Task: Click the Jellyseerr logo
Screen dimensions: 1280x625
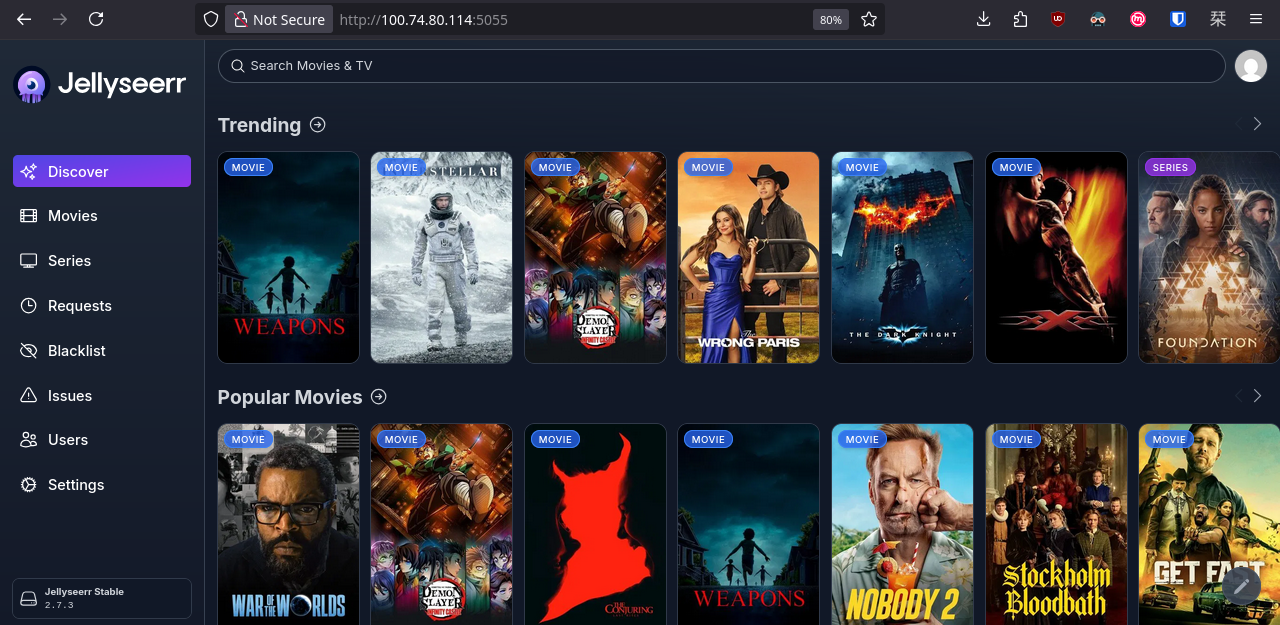Action: click(x=100, y=84)
